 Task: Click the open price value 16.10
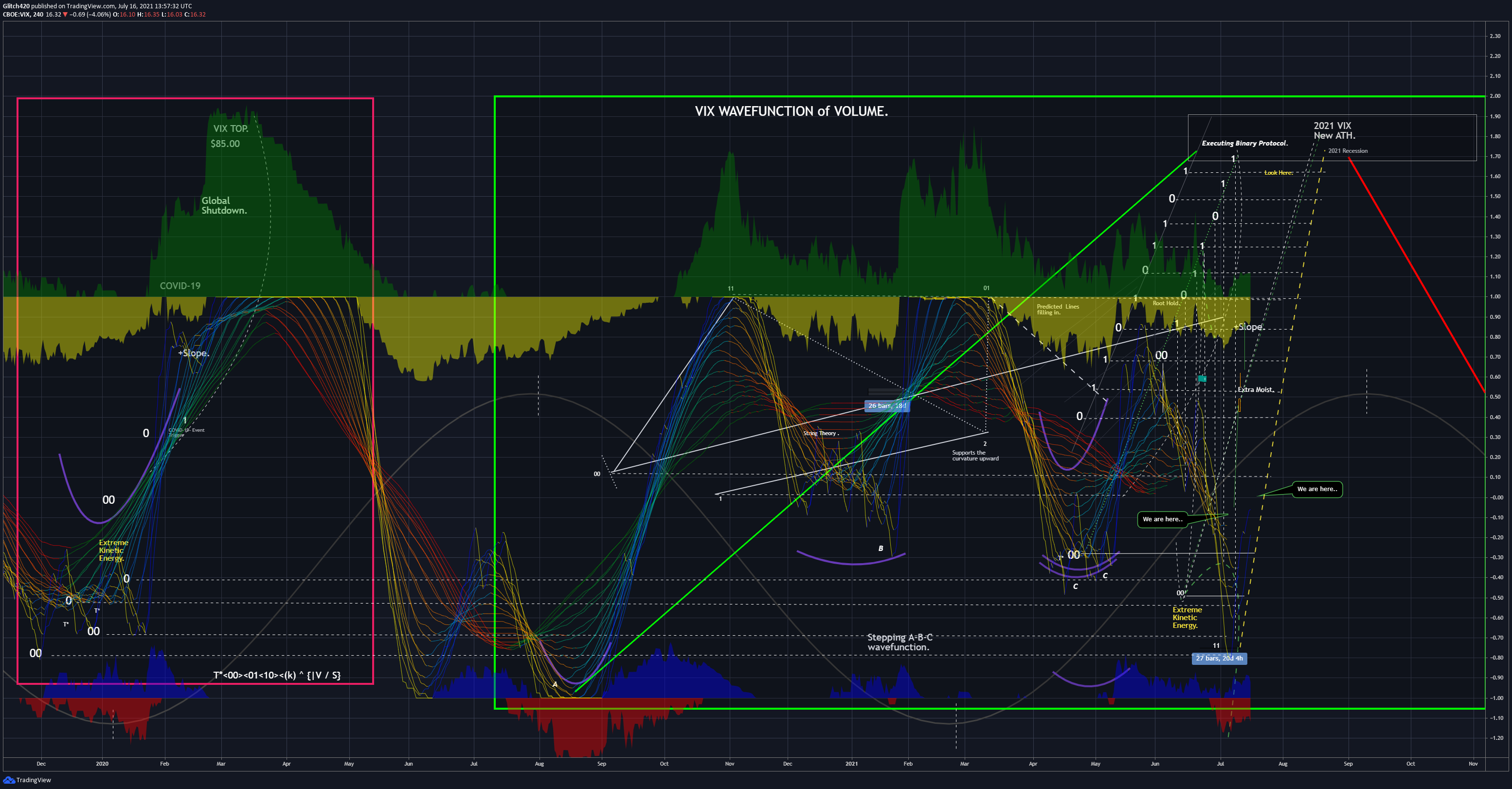(127, 15)
